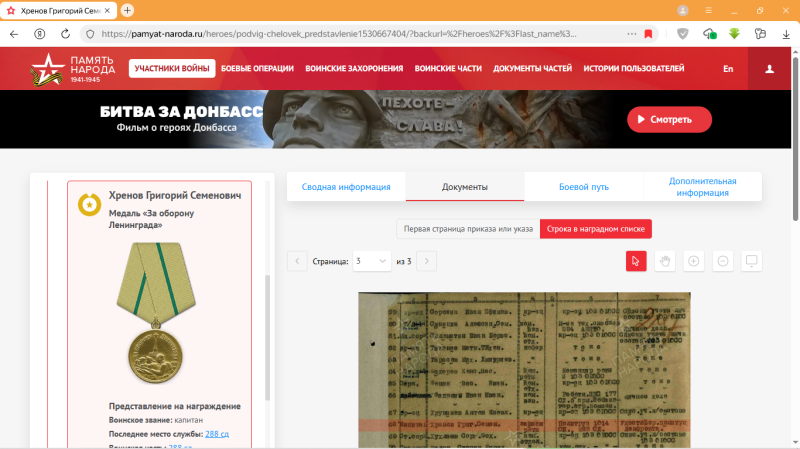Screen dimensions: 800x449
Task: Go to previous document page
Action: click(297, 261)
